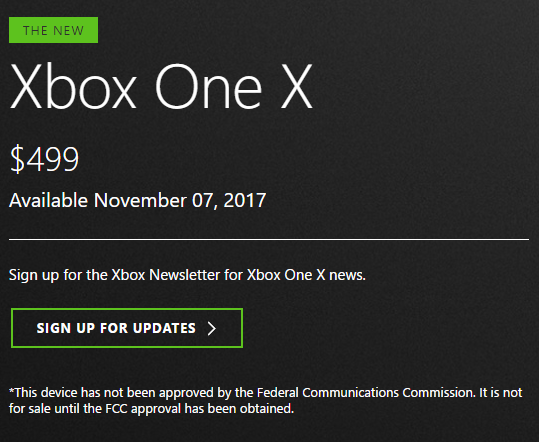Click the word news ending the newsletter sentence
This screenshot has width=539, height=442.
tap(347, 275)
